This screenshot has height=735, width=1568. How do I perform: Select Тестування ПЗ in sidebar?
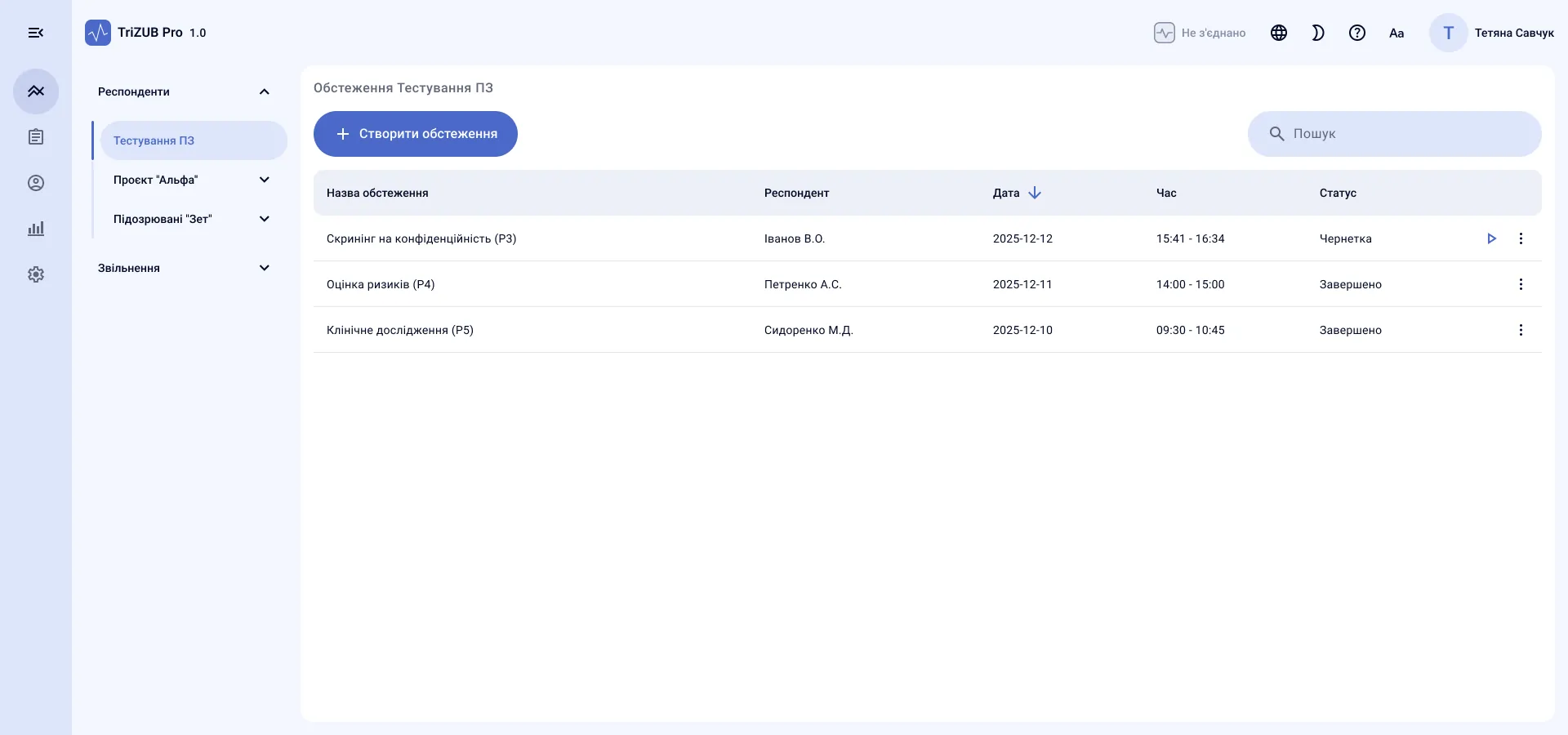(x=194, y=140)
